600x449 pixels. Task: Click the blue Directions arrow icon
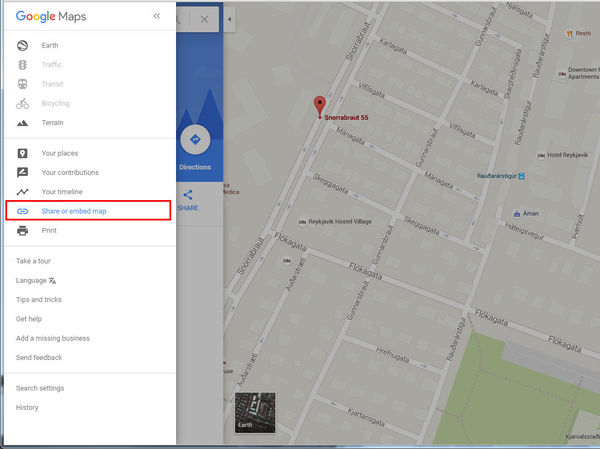tap(195, 140)
